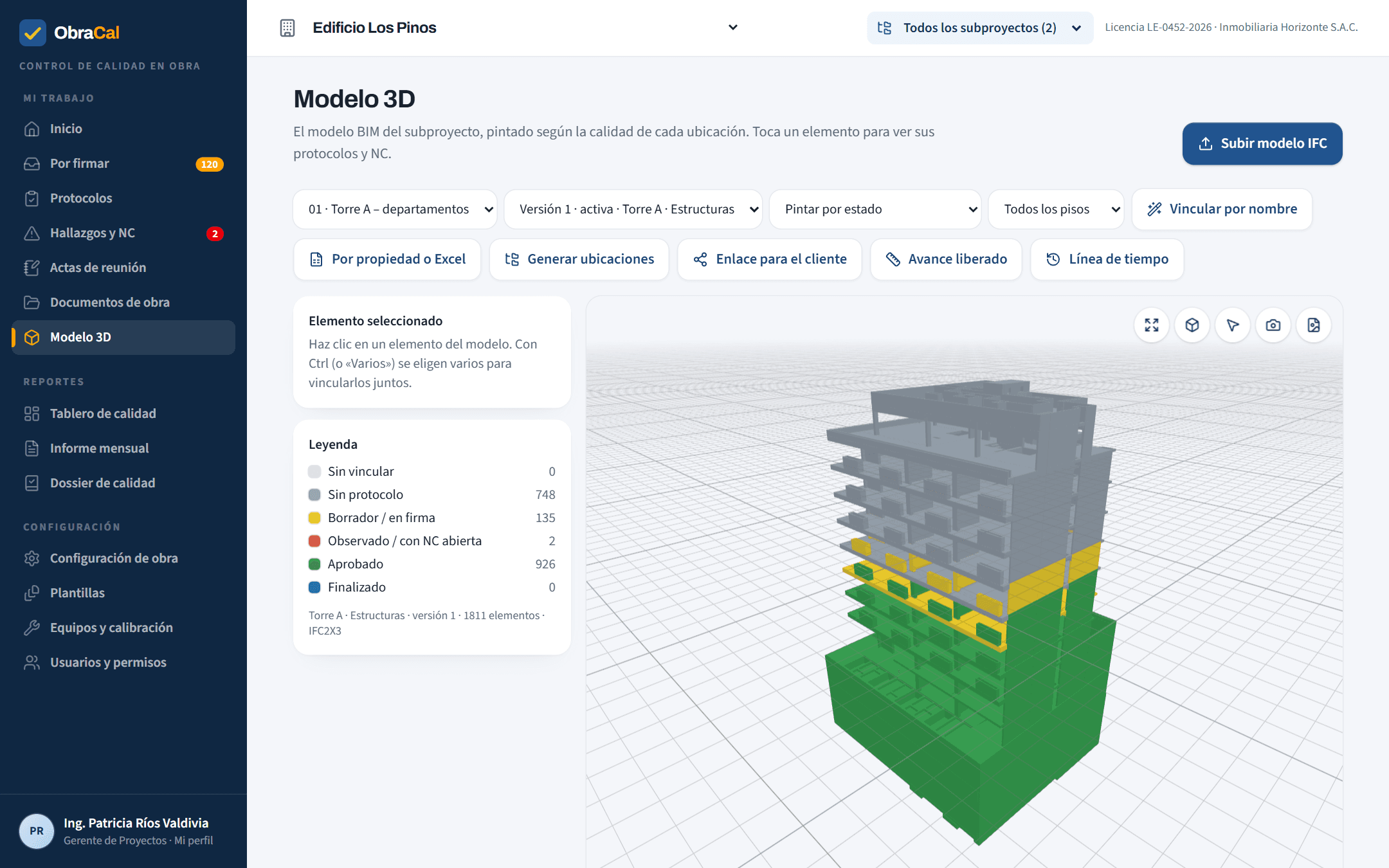Click the Dossier de calidad label
The width and height of the screenshot is (1389, 868).
pos(103,483)
